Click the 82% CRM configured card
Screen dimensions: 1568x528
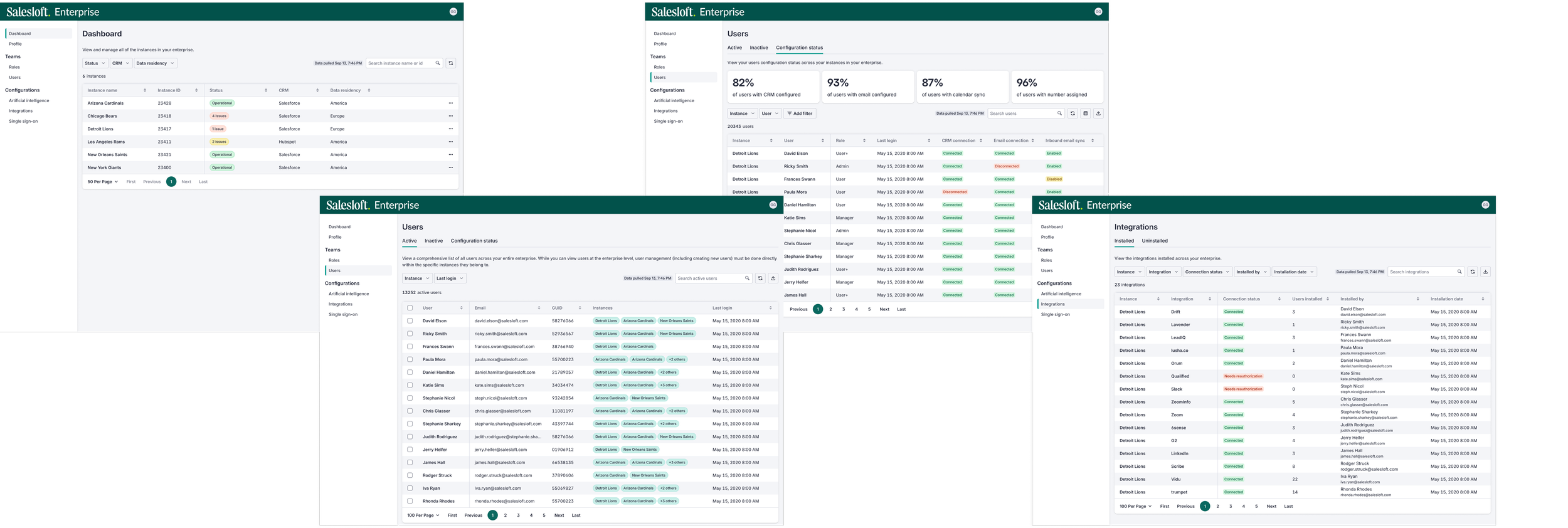tap(773, 87)
